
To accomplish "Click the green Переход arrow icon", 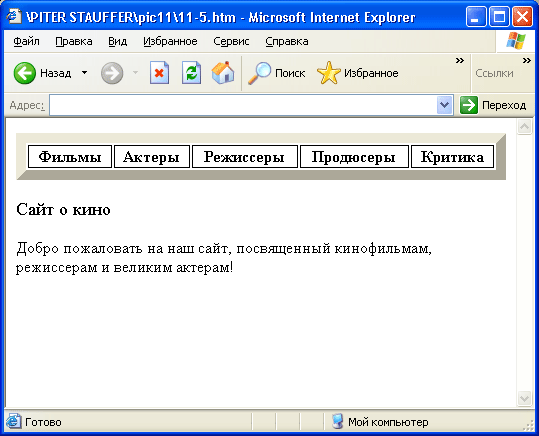I will tap(469, 105).
